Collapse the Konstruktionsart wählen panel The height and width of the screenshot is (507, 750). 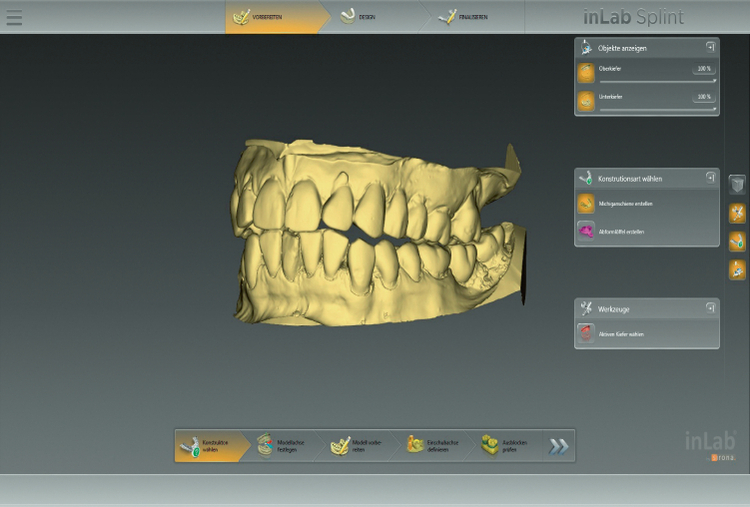click(x=710, y=177)
